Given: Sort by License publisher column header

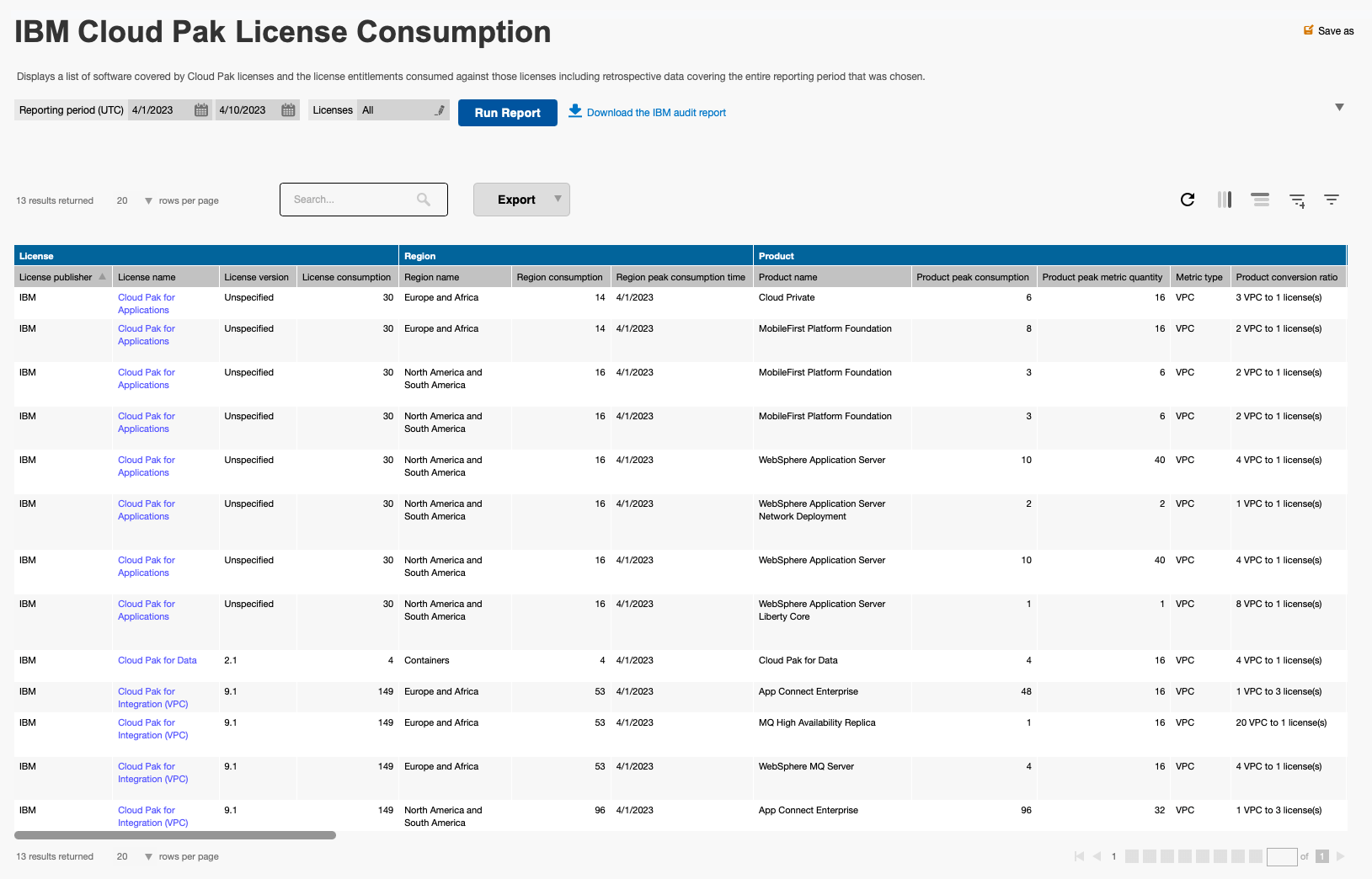Looking at the screenshot, I should point(56,277).
